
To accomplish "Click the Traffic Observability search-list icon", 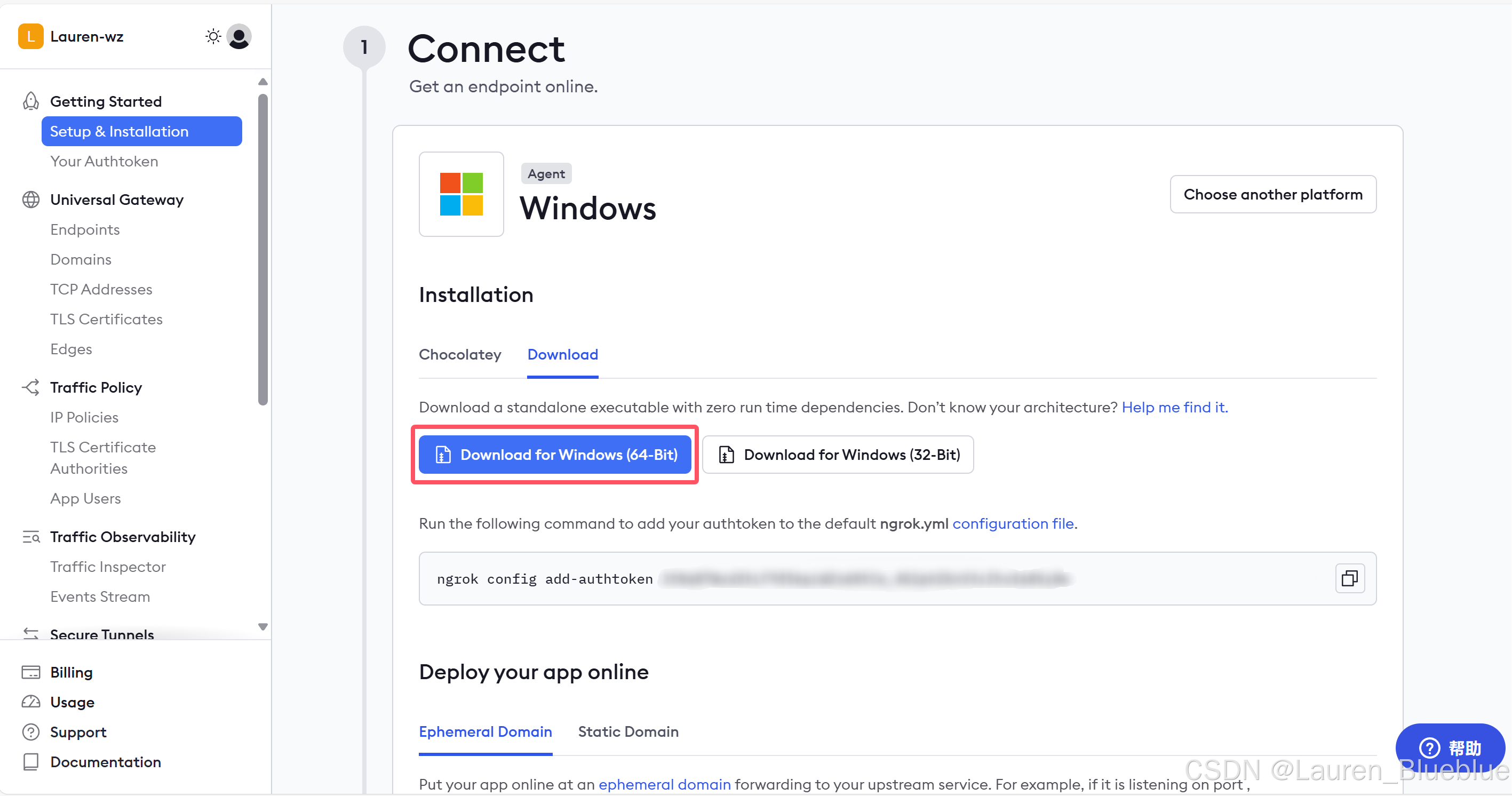I will [30, 537].
